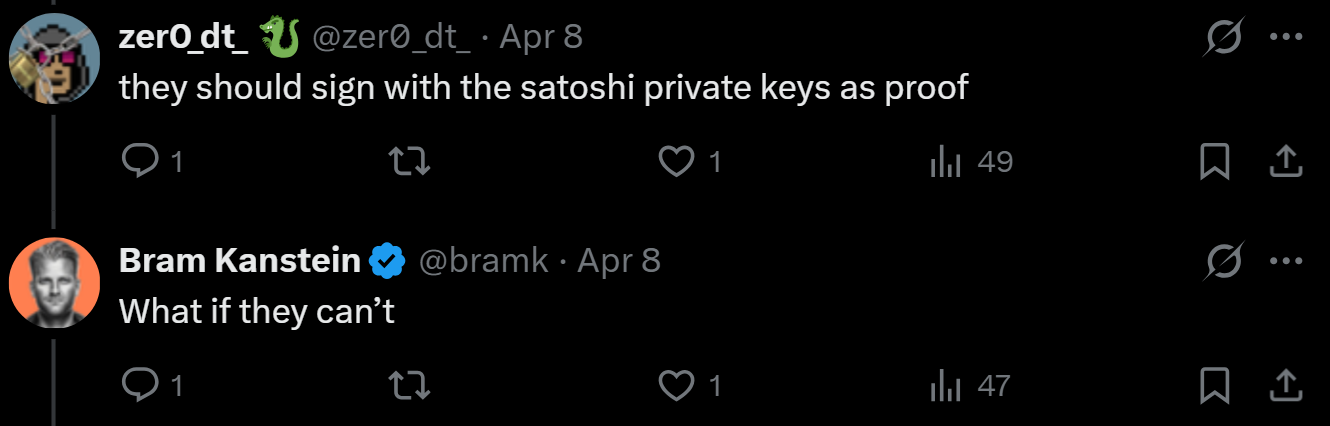1330x426 pixels.
Task: Reply to zer0_dt_'s tweet
Action: pos(136,161)
